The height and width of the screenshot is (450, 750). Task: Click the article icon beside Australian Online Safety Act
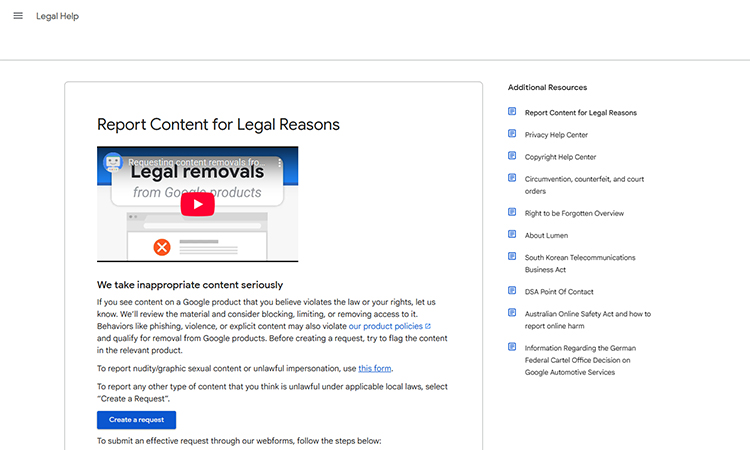tap(512, 313)
